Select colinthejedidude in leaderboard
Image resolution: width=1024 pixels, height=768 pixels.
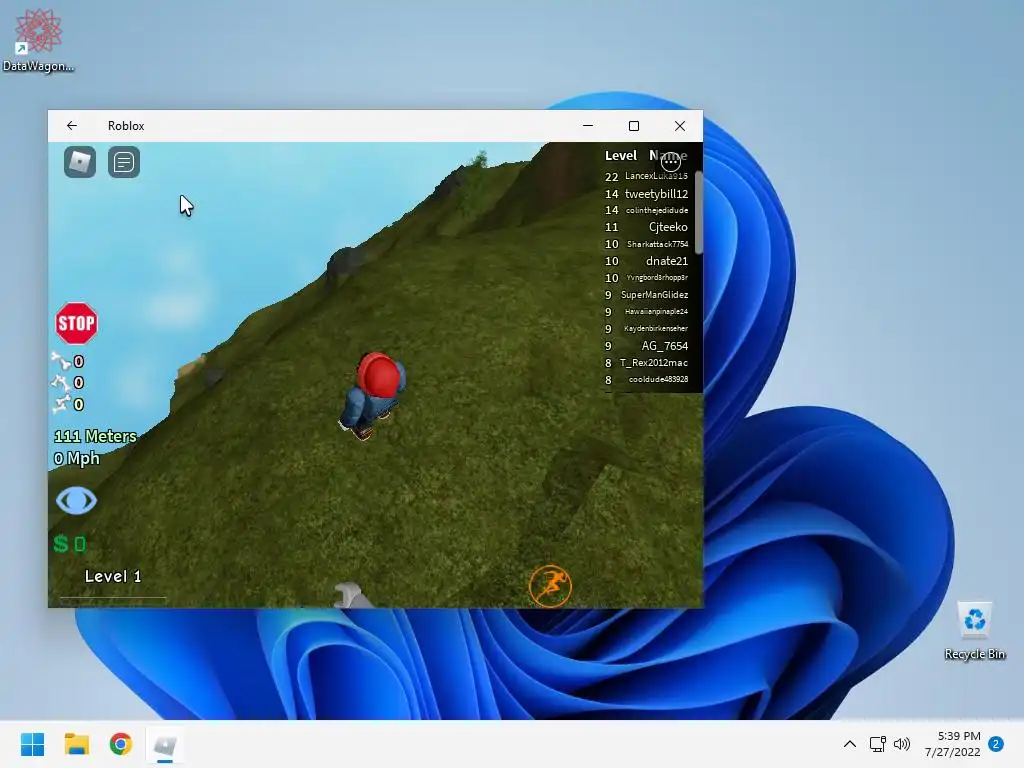click(x=657, y=210)
